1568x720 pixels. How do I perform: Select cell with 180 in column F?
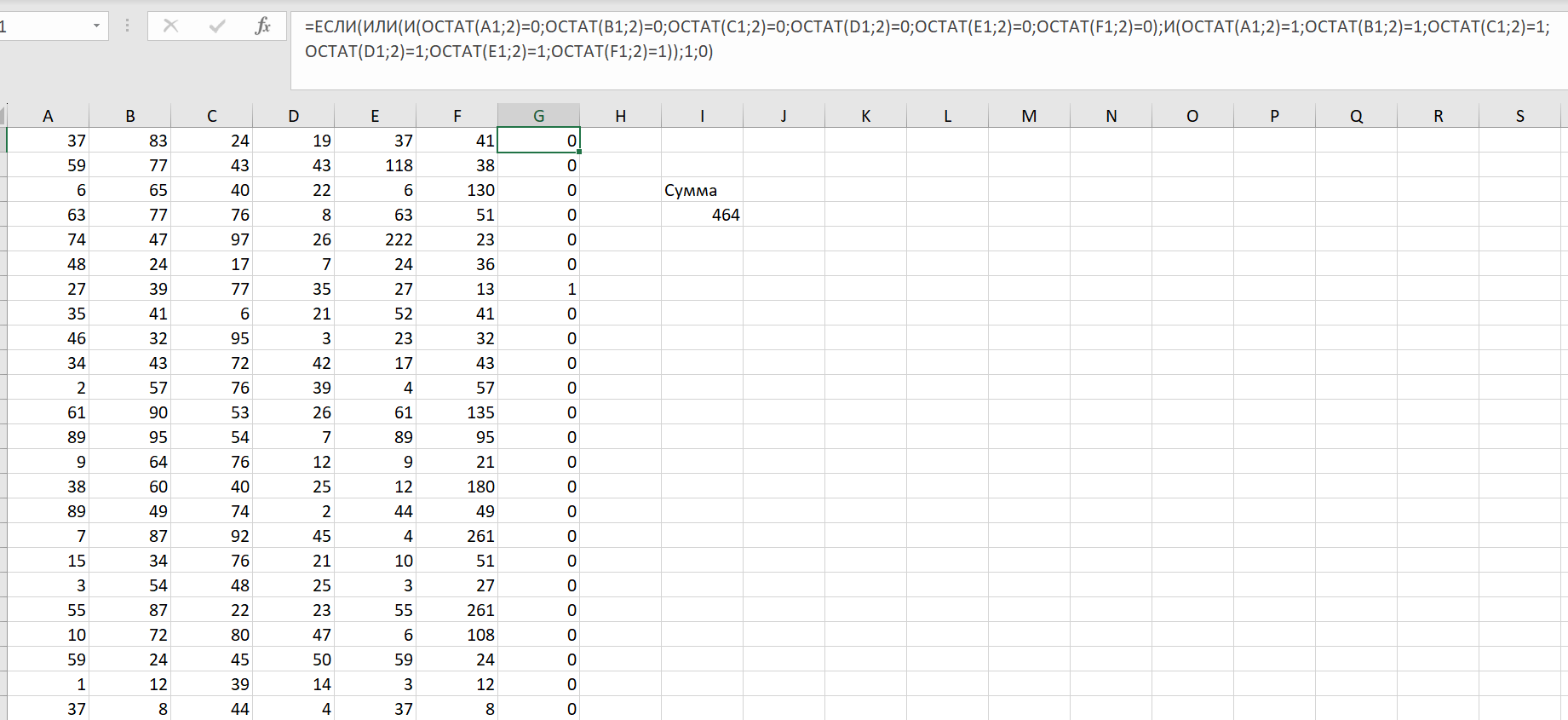457,487
